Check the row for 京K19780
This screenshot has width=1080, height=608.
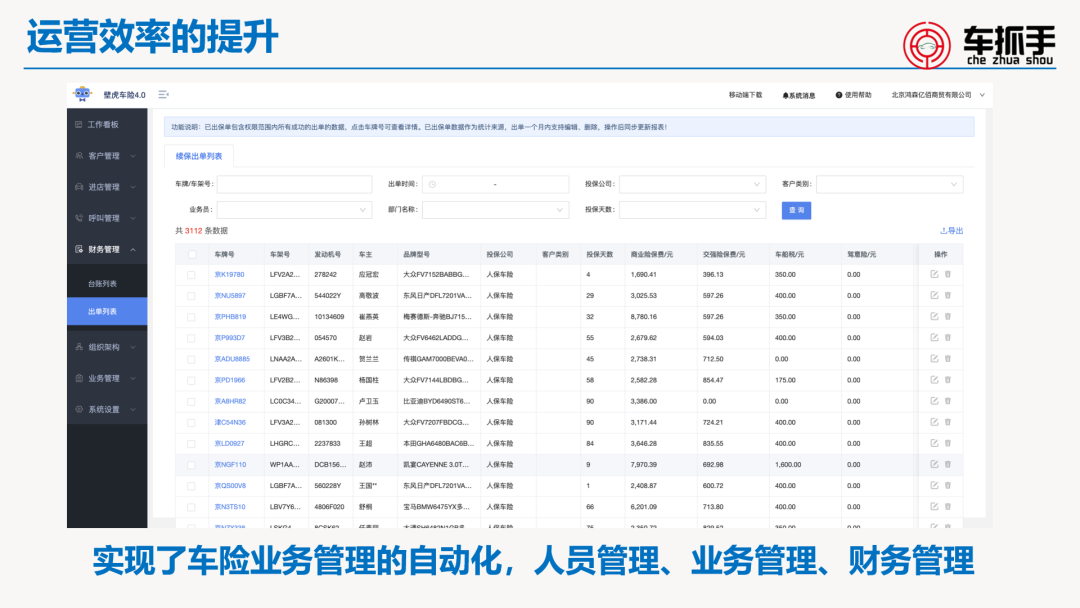[191, 275]
